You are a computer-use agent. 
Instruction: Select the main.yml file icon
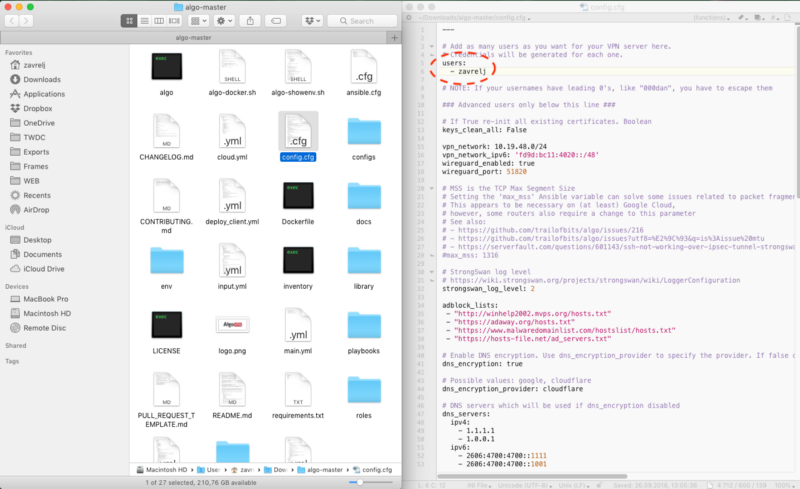[298, 325]
